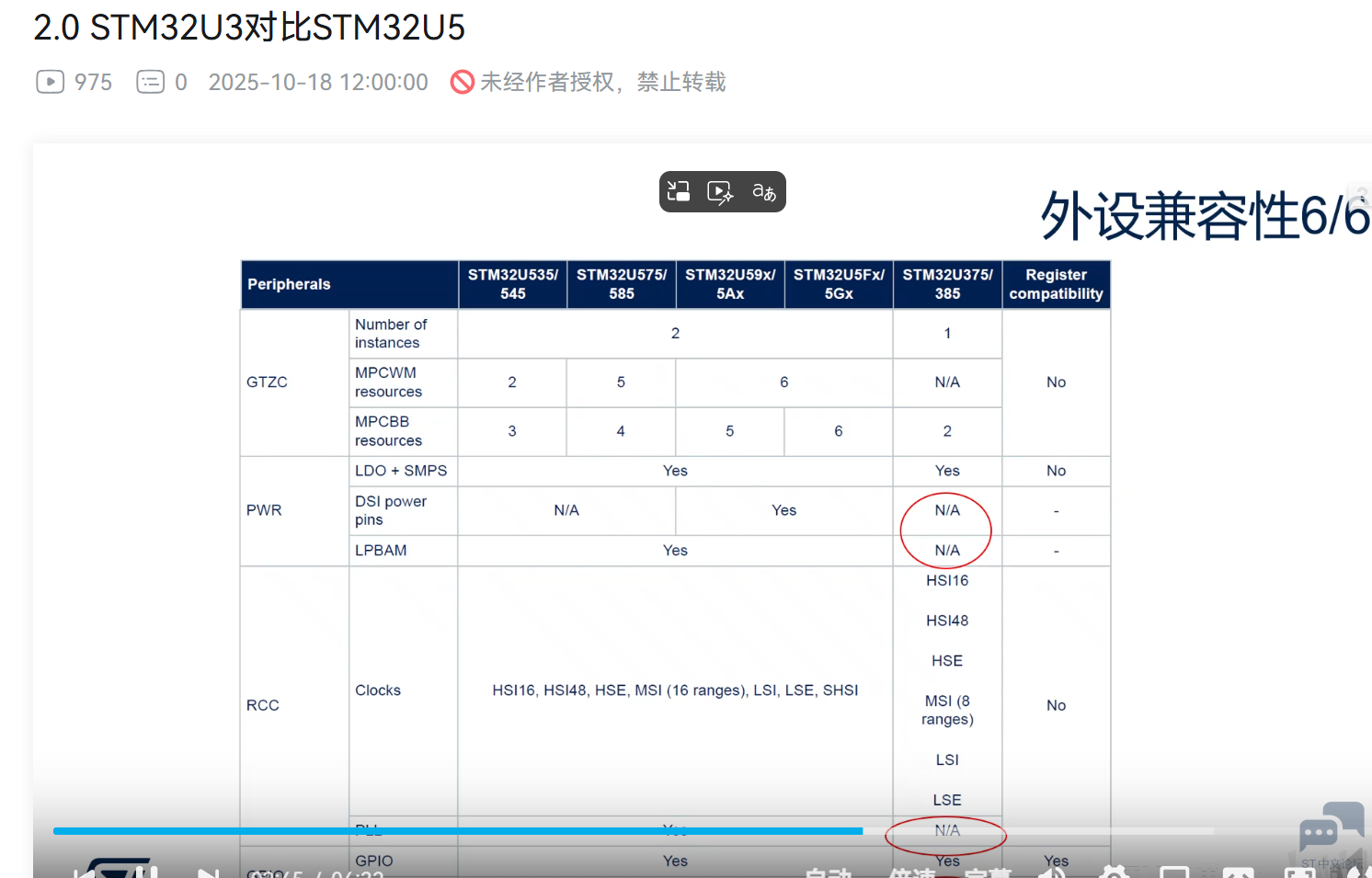The width and height of the screenshot is (1372, 878).
Task: Click the video title 2.0 STM32U3对比STM32U5
Action: (249, 28)
